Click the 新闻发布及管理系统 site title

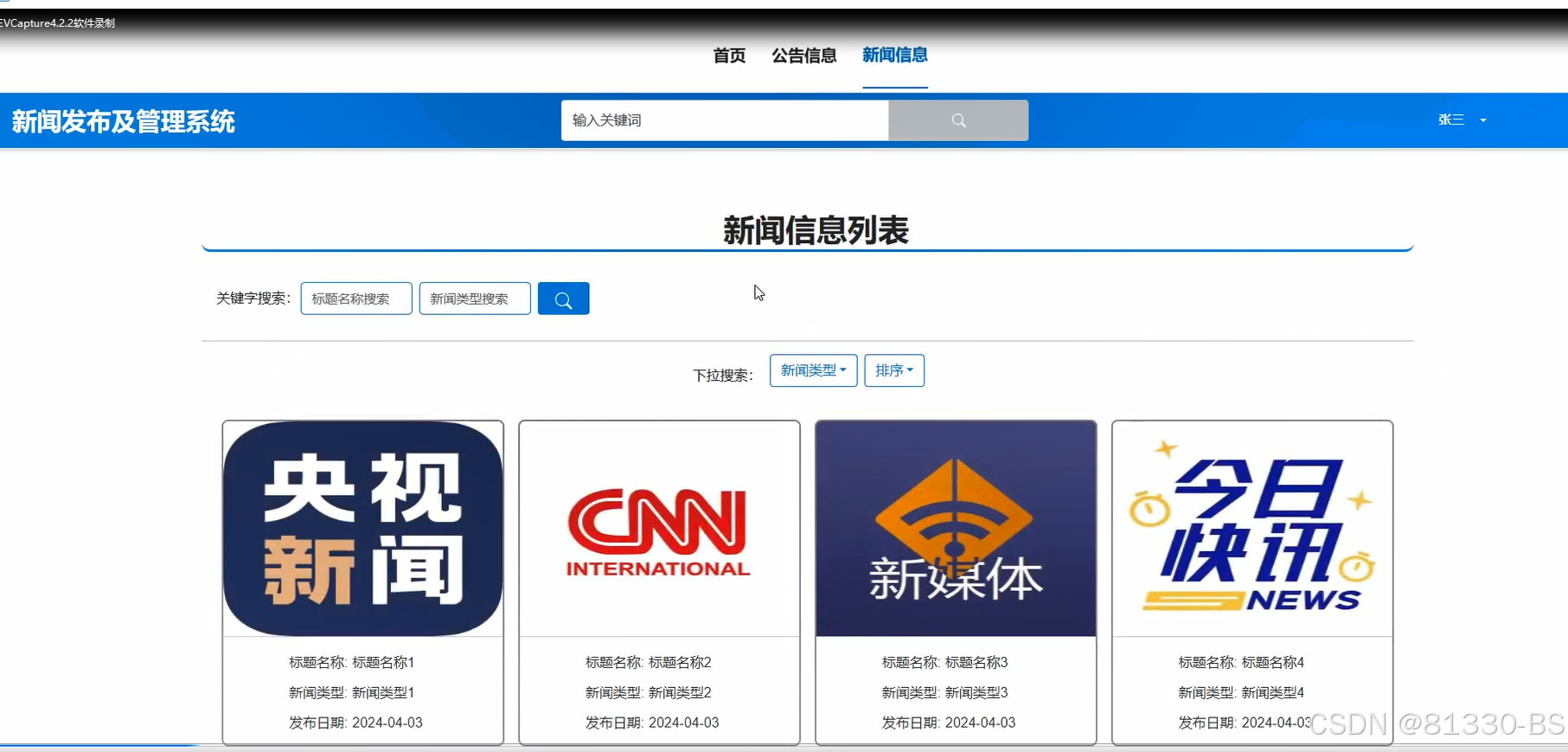tap(124, 121)
